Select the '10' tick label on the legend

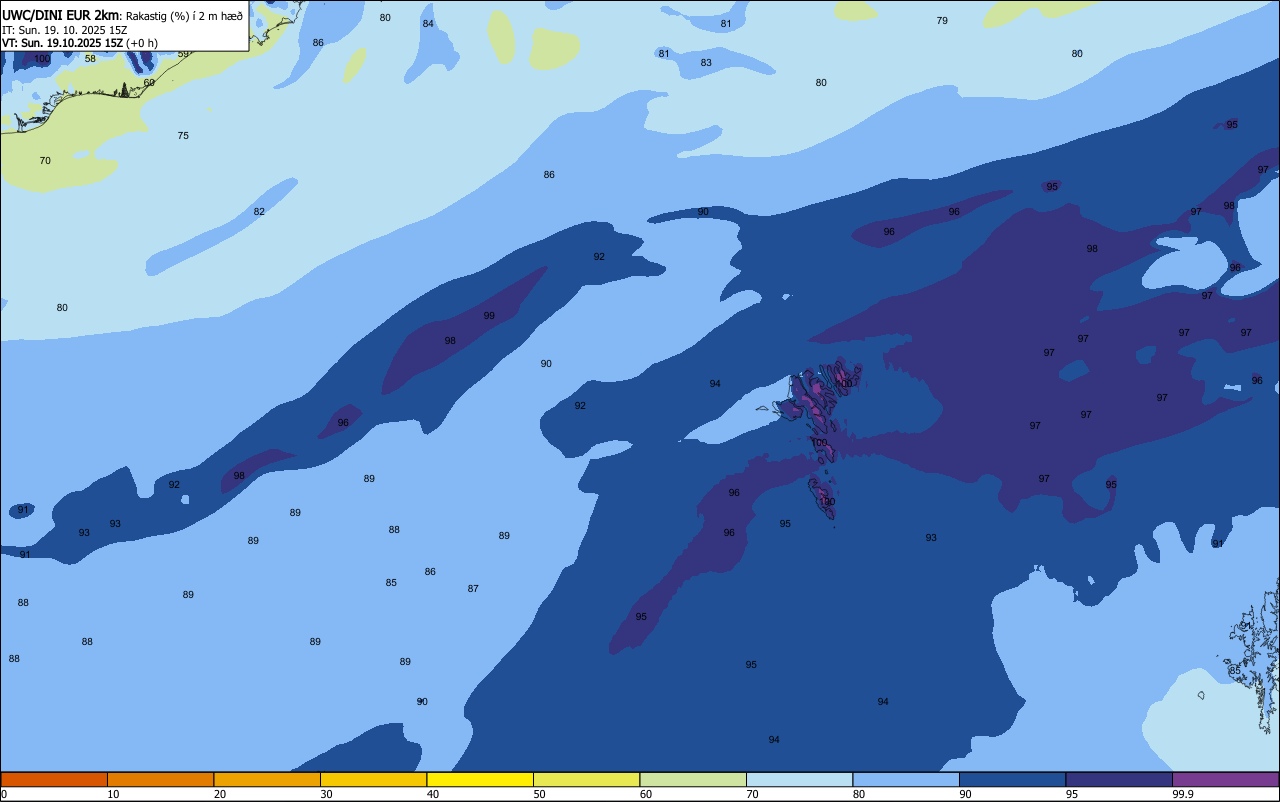point(113,794)
